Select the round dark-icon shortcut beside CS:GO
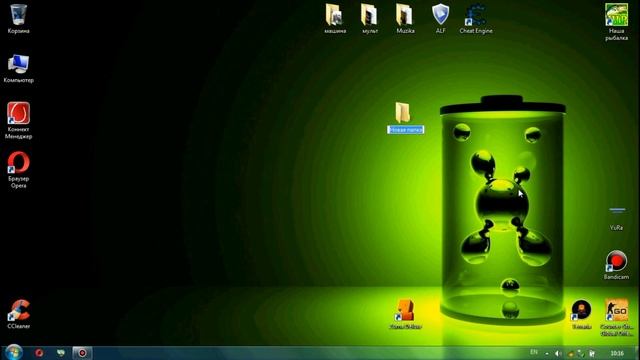Viewport: 640px width, 360px height. (581, 314)
